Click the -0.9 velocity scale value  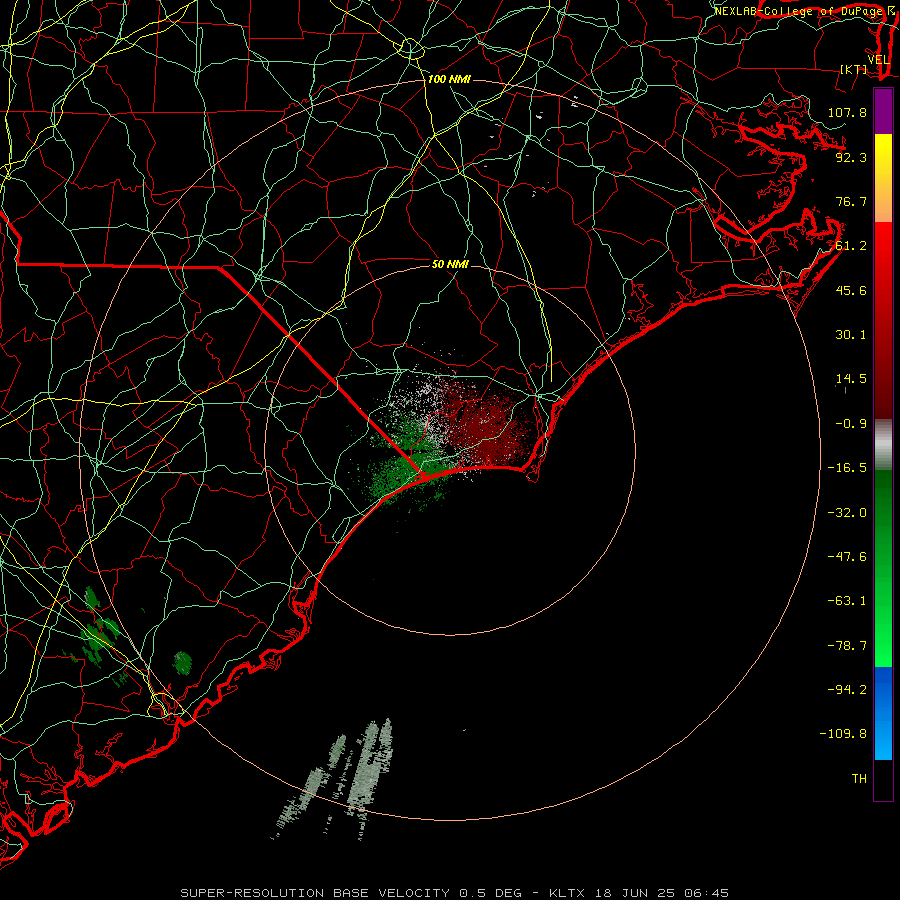click(x=851, y=424)
